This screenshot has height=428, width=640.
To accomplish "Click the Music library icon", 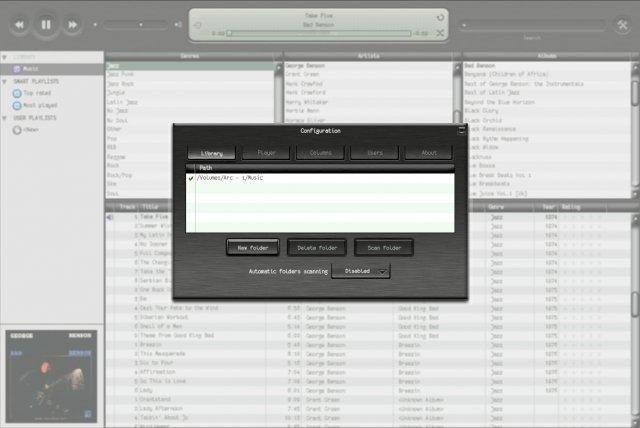I will click(x=17, y=69).
